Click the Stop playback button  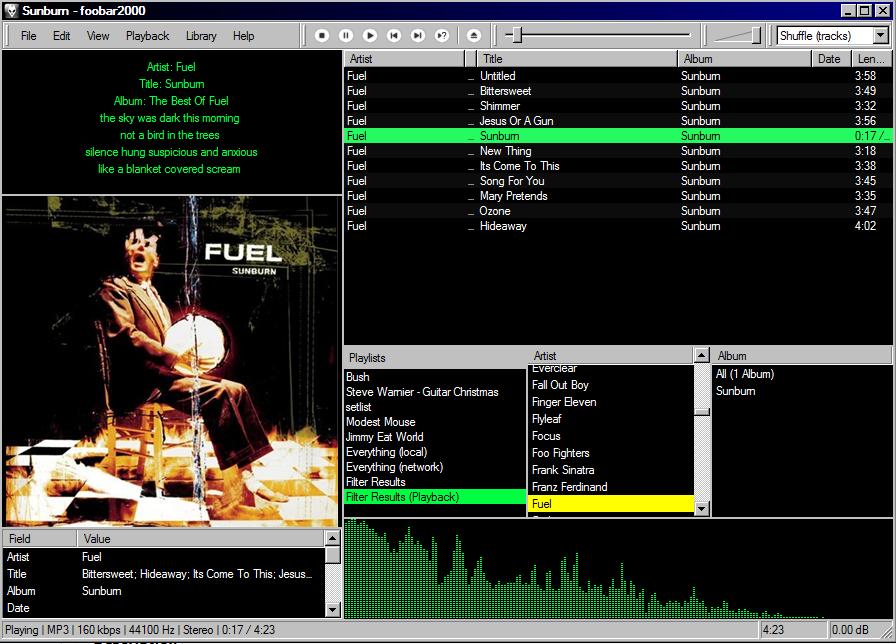[x=322, y=35]
